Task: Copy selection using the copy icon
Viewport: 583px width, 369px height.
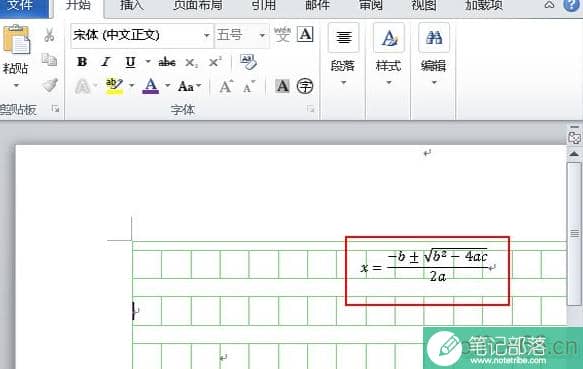Action: pyautogui.click(x=49, y=60)
